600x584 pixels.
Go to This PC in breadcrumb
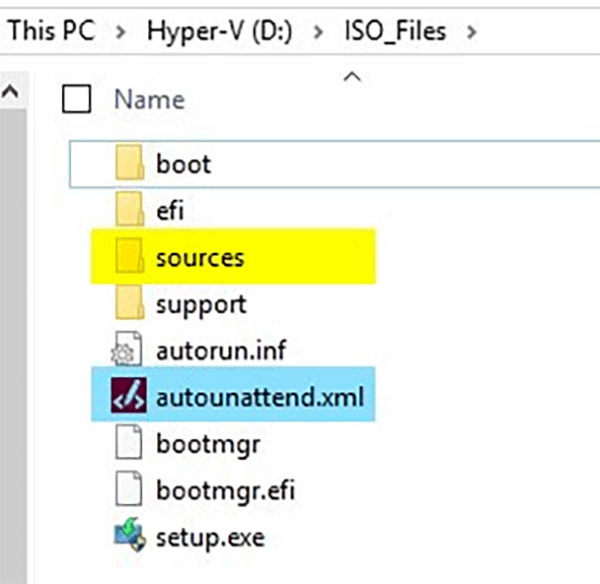click(x=51, y=31)
